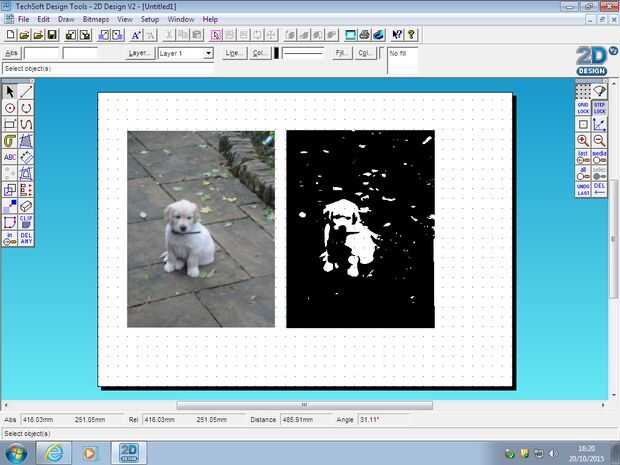Click the zoom last view icon

click(583, 157)
